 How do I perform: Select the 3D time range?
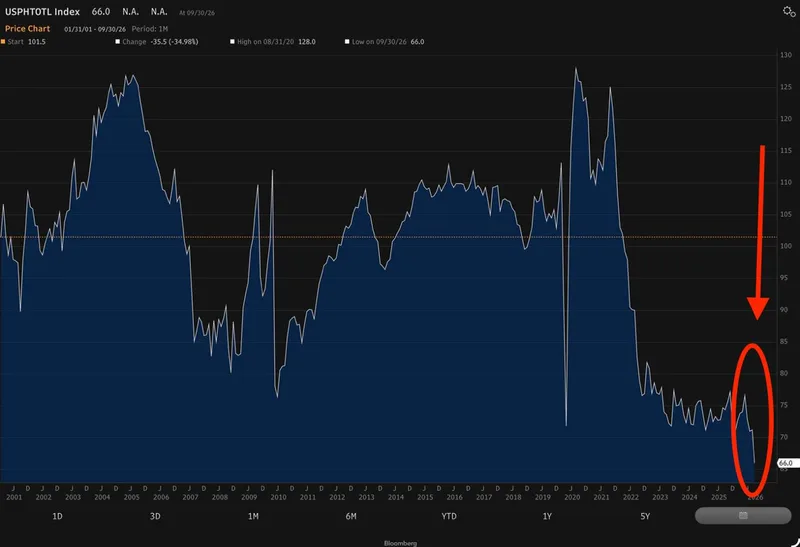[x=155, y=516]
